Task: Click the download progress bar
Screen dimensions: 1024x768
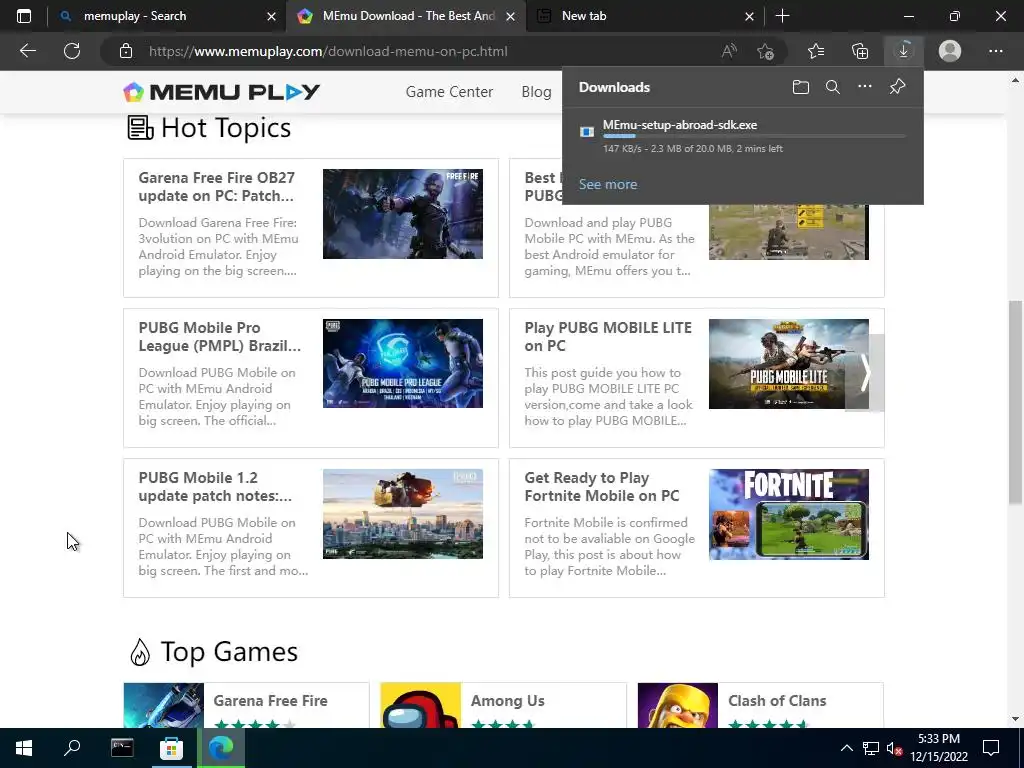Action: point(754,136)
